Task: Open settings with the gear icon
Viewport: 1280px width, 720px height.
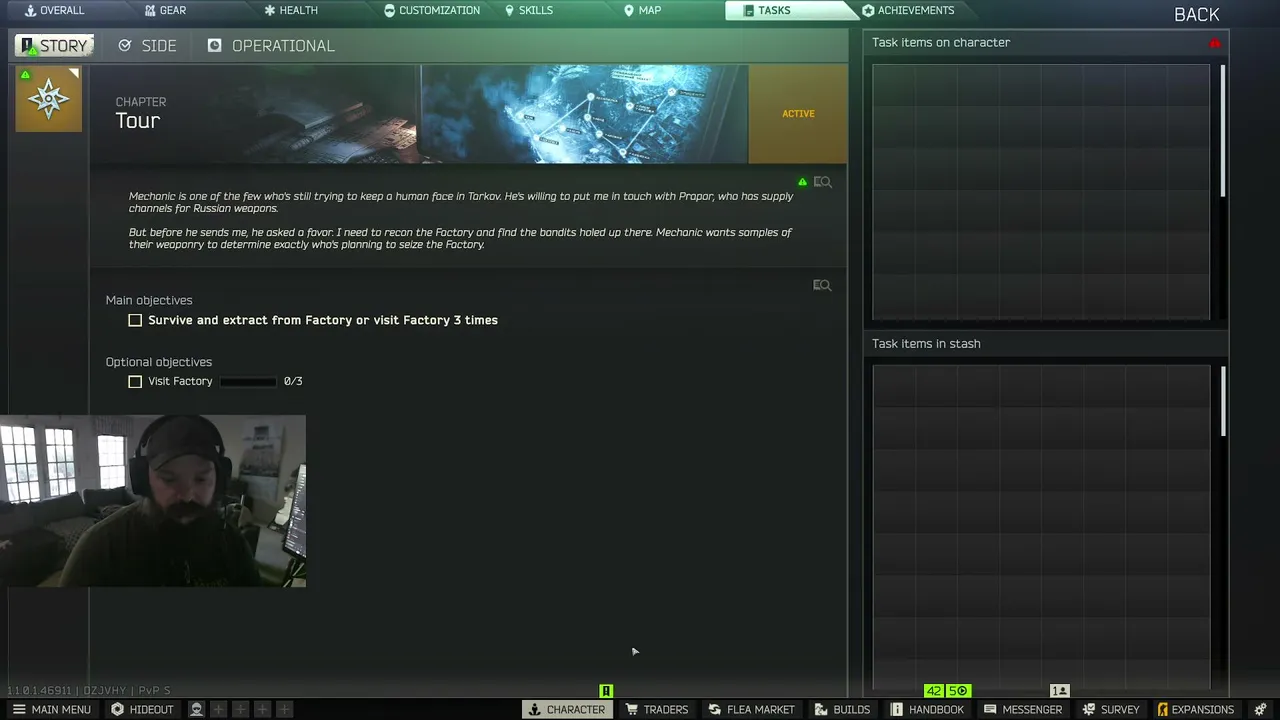Action: [1260, 710]
